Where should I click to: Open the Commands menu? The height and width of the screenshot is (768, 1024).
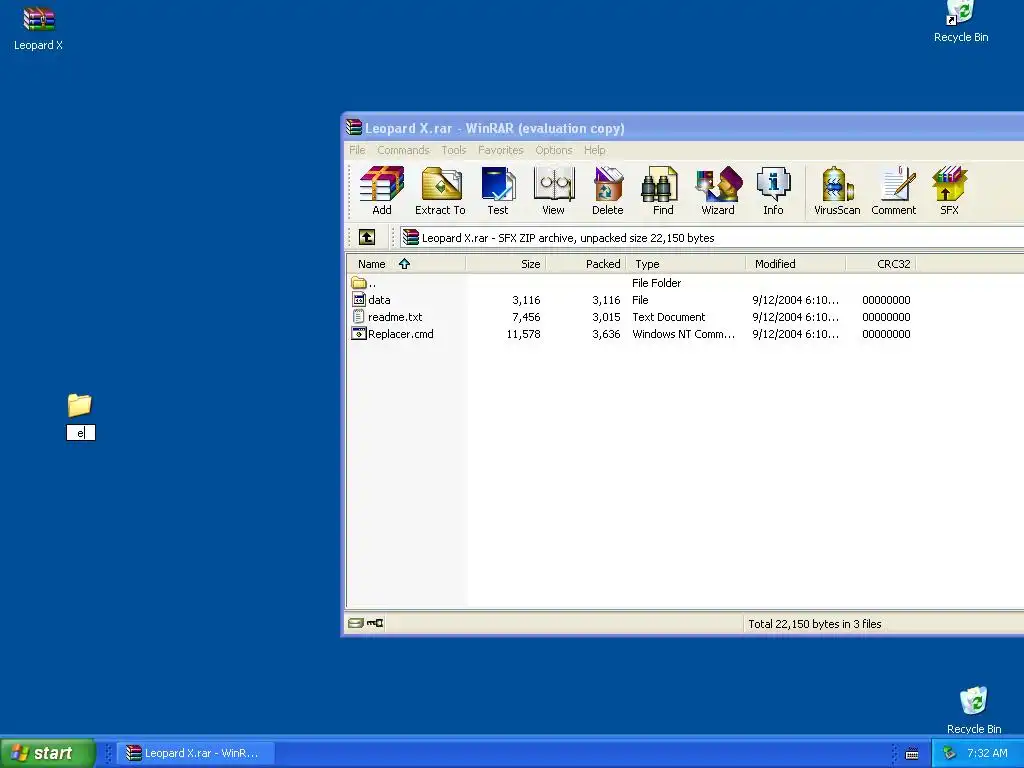pyautogui.click(x=403, y=150)
